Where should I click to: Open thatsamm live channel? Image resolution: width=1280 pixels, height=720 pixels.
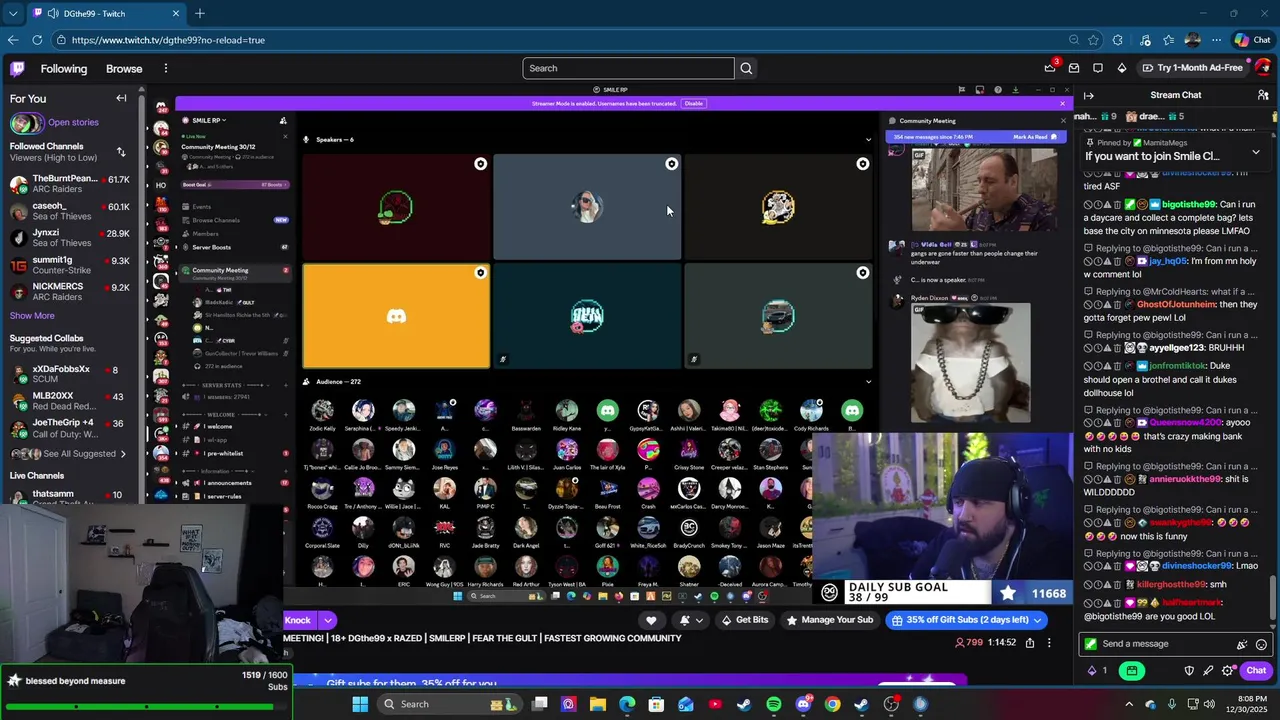pyautogui.click(x=70, y=495)
